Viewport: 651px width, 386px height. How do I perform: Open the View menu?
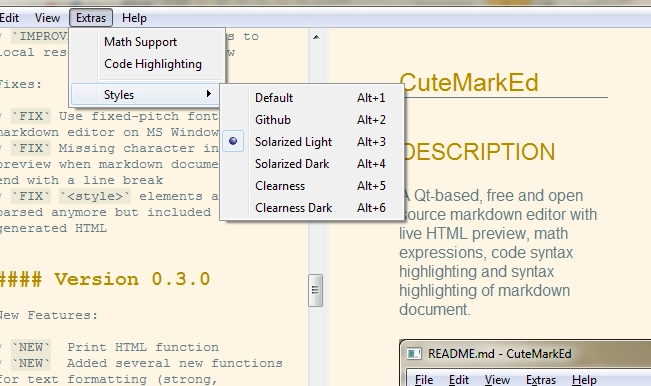tap(47, 18)
